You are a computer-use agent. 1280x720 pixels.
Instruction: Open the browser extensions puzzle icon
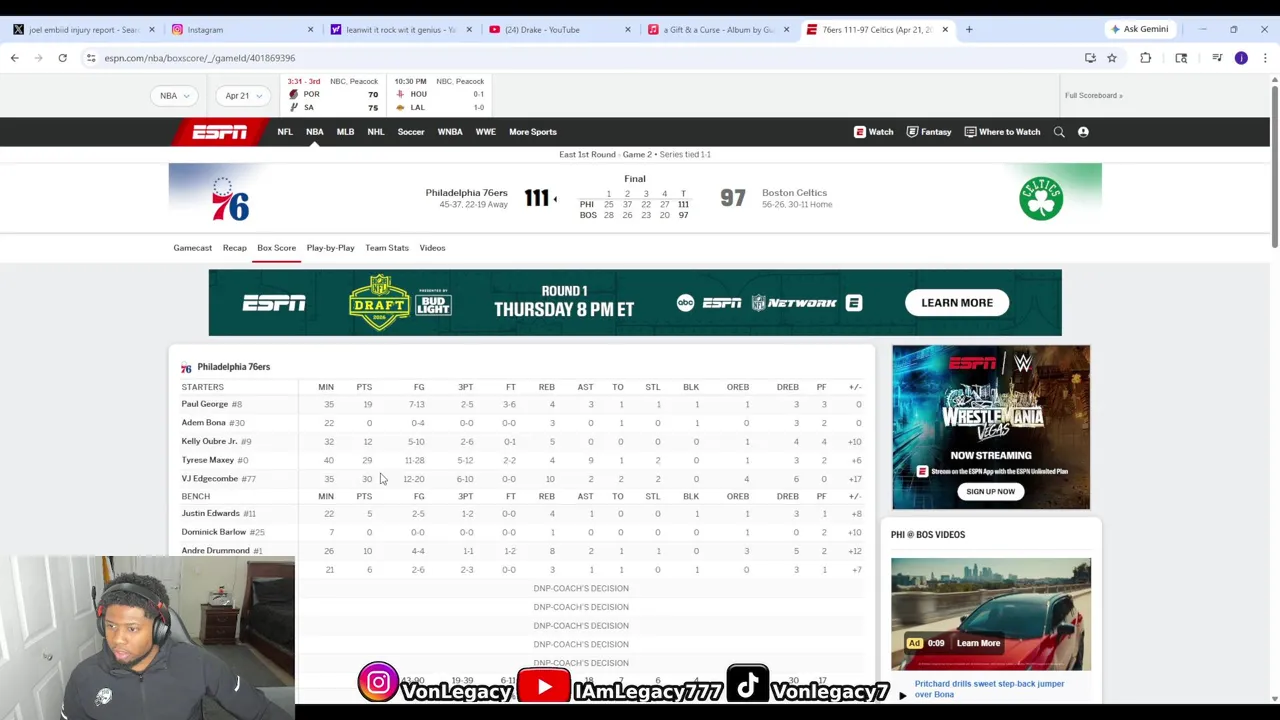1145,58
